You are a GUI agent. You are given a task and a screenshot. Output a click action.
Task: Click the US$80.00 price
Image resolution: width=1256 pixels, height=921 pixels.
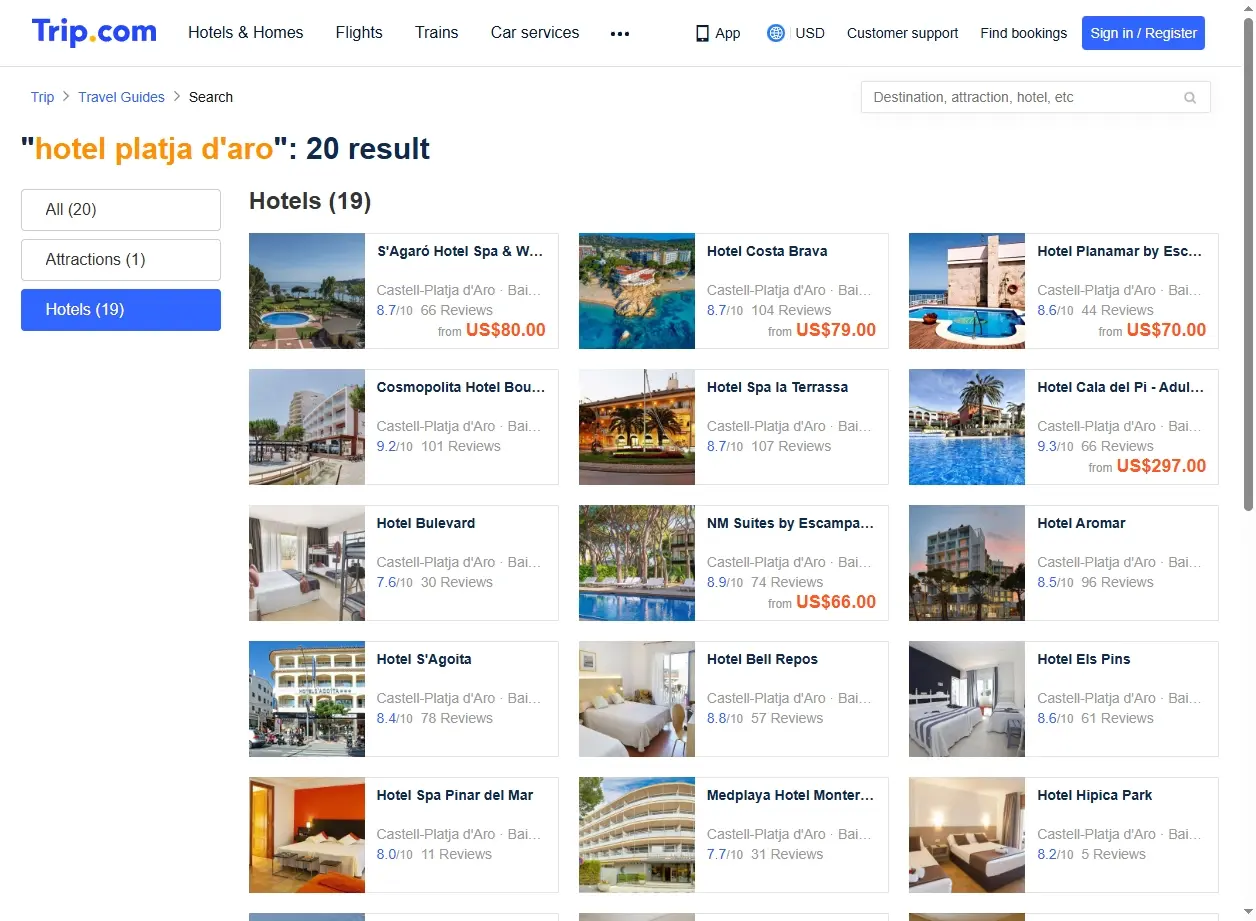coord(506,330)
